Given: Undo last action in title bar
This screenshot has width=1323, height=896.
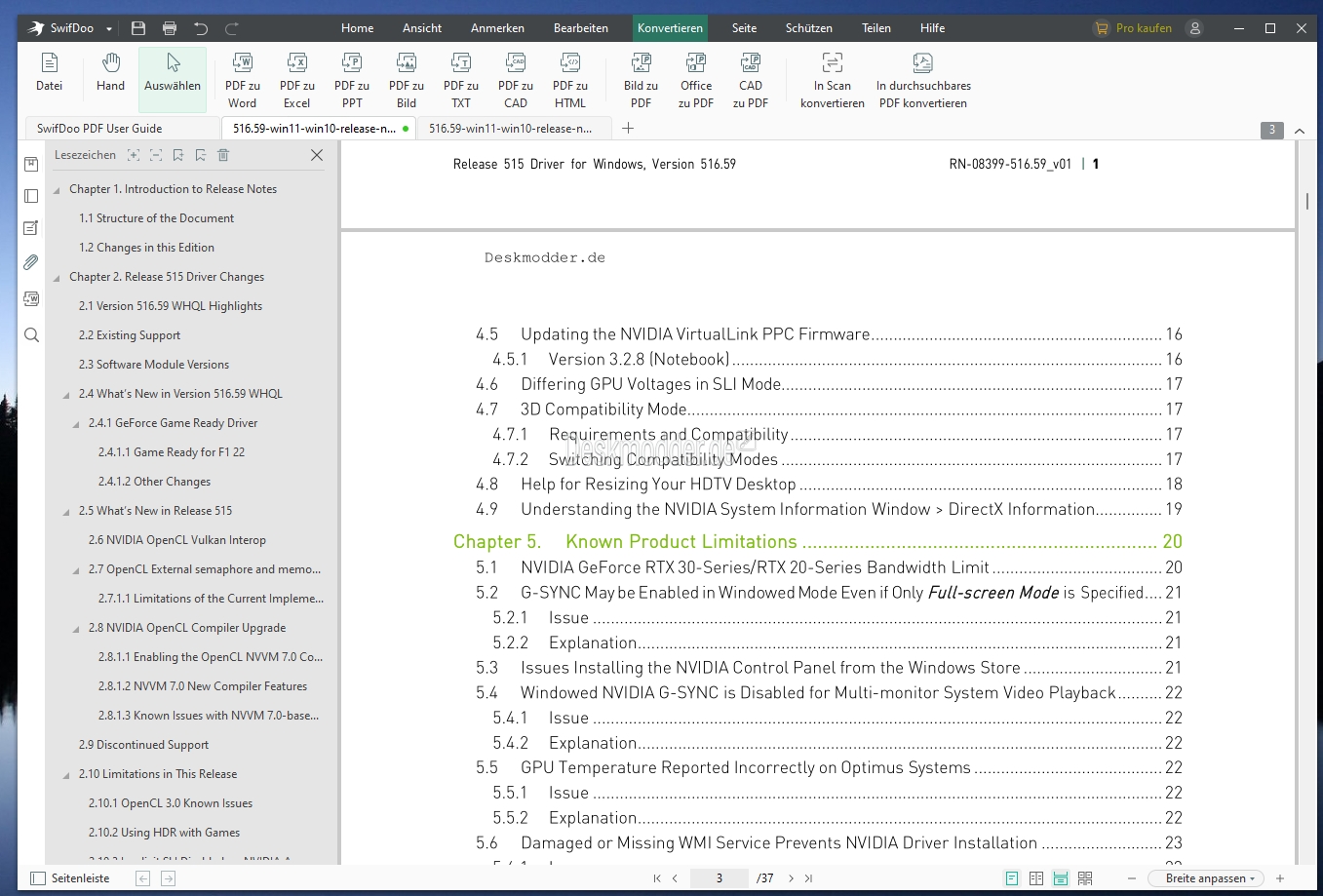Looking at the screenshot, I should [201, 28].
